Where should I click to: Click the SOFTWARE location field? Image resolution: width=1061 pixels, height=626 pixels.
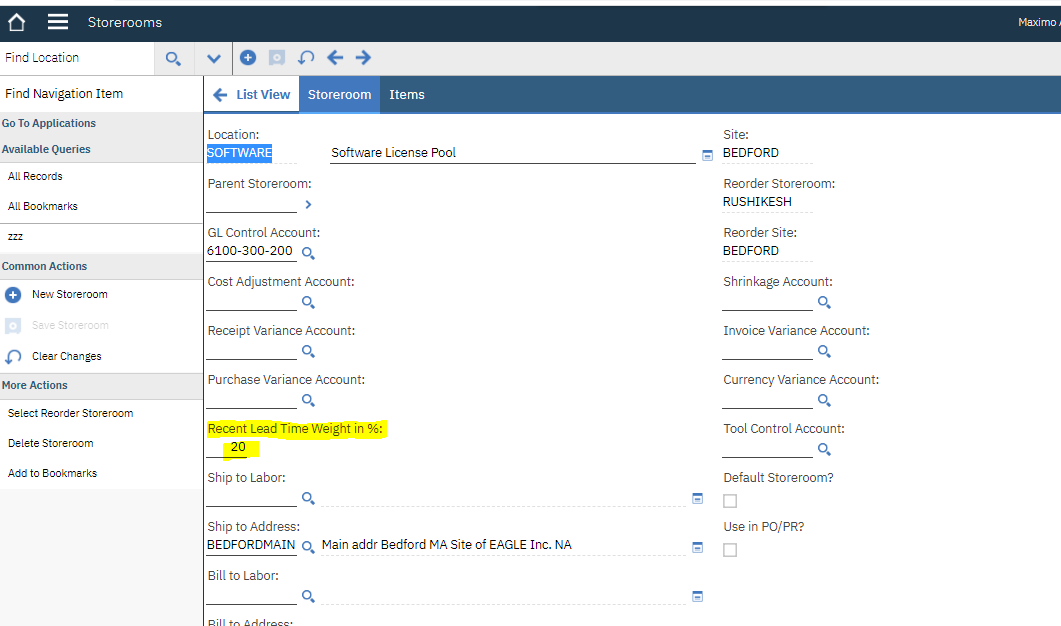click(251, 153)
